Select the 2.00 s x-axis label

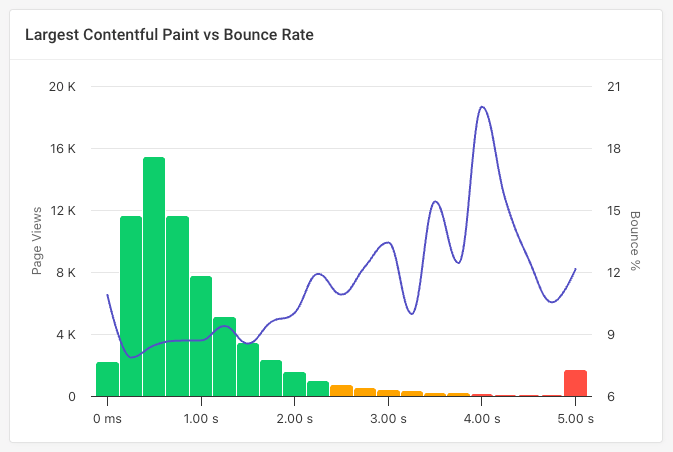294,419
